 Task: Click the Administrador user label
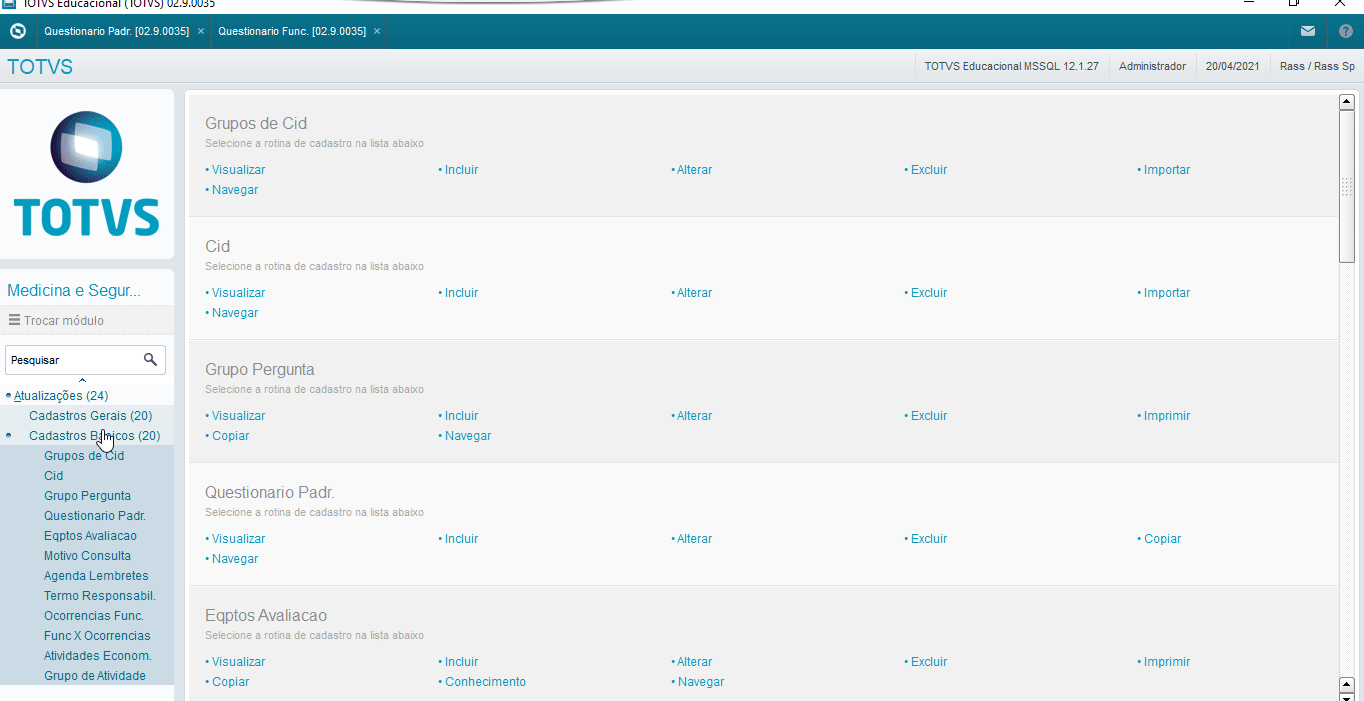click(x=1152, y=66)
